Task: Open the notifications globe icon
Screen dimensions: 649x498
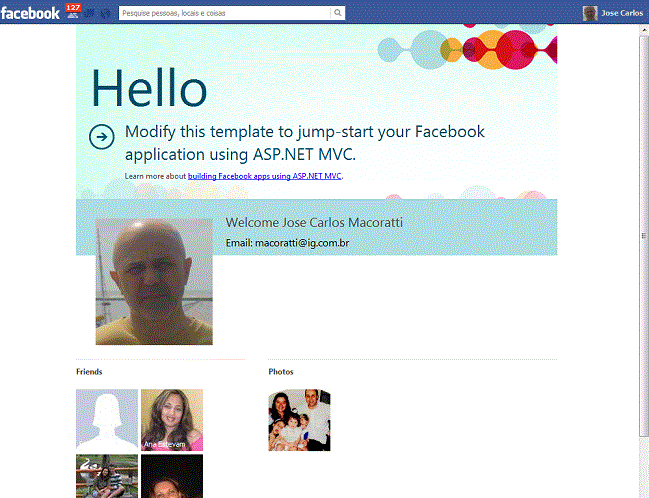Action: pyautogui.click(x=106, y=13)
